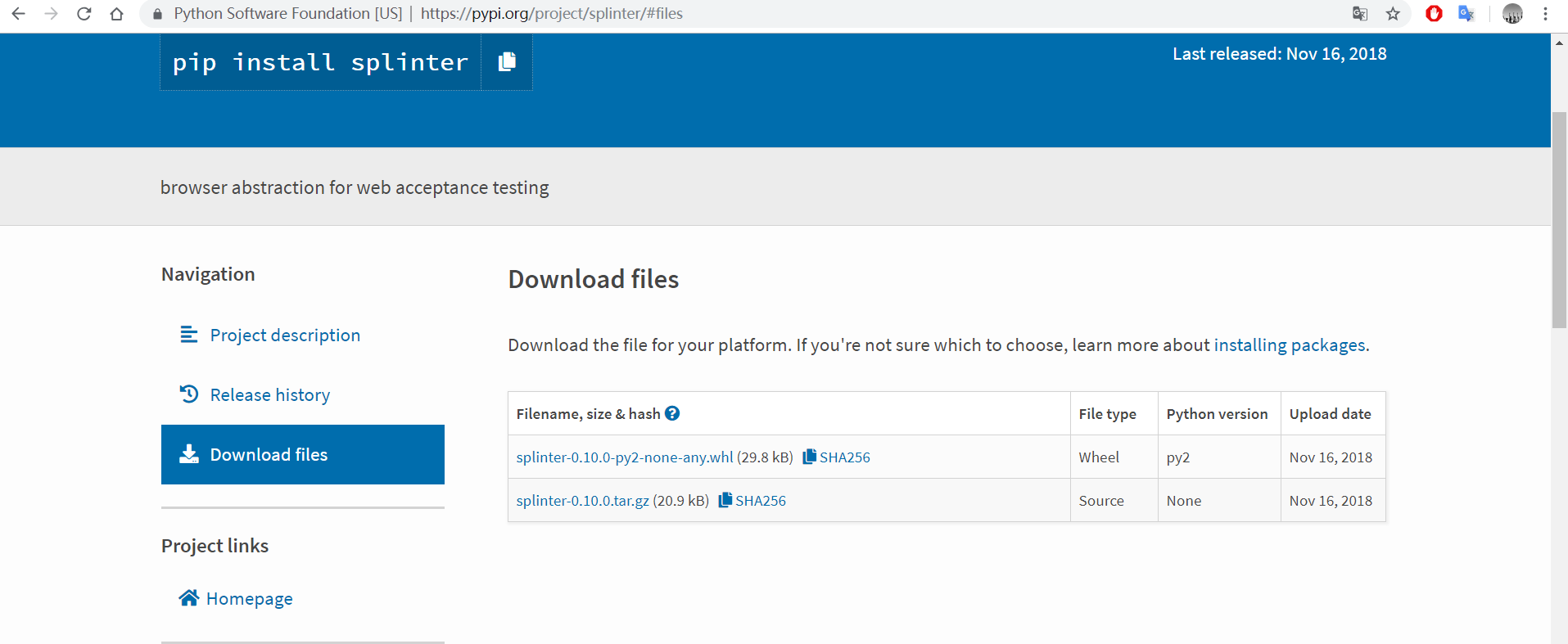Download splinter-0.10.0-py2-none-any.whl

point(623,457)
